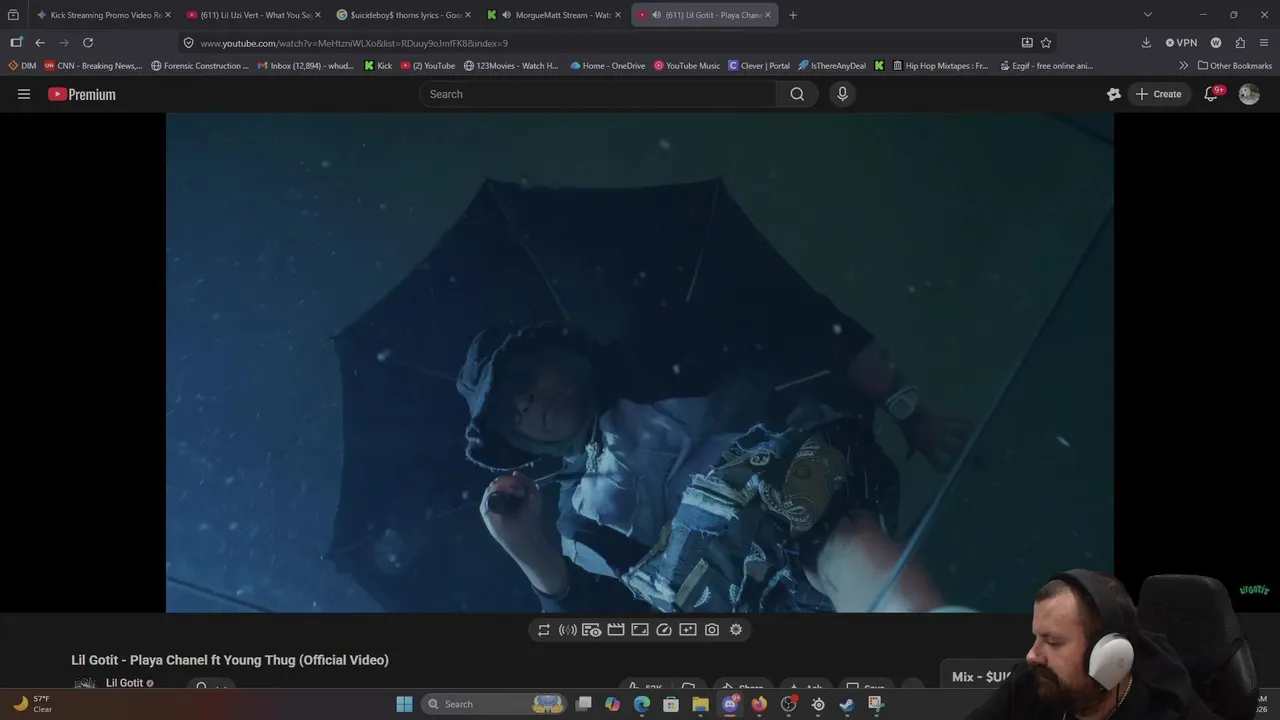
Task: Open the DIM bookmark
Action: tap(22, 66)
